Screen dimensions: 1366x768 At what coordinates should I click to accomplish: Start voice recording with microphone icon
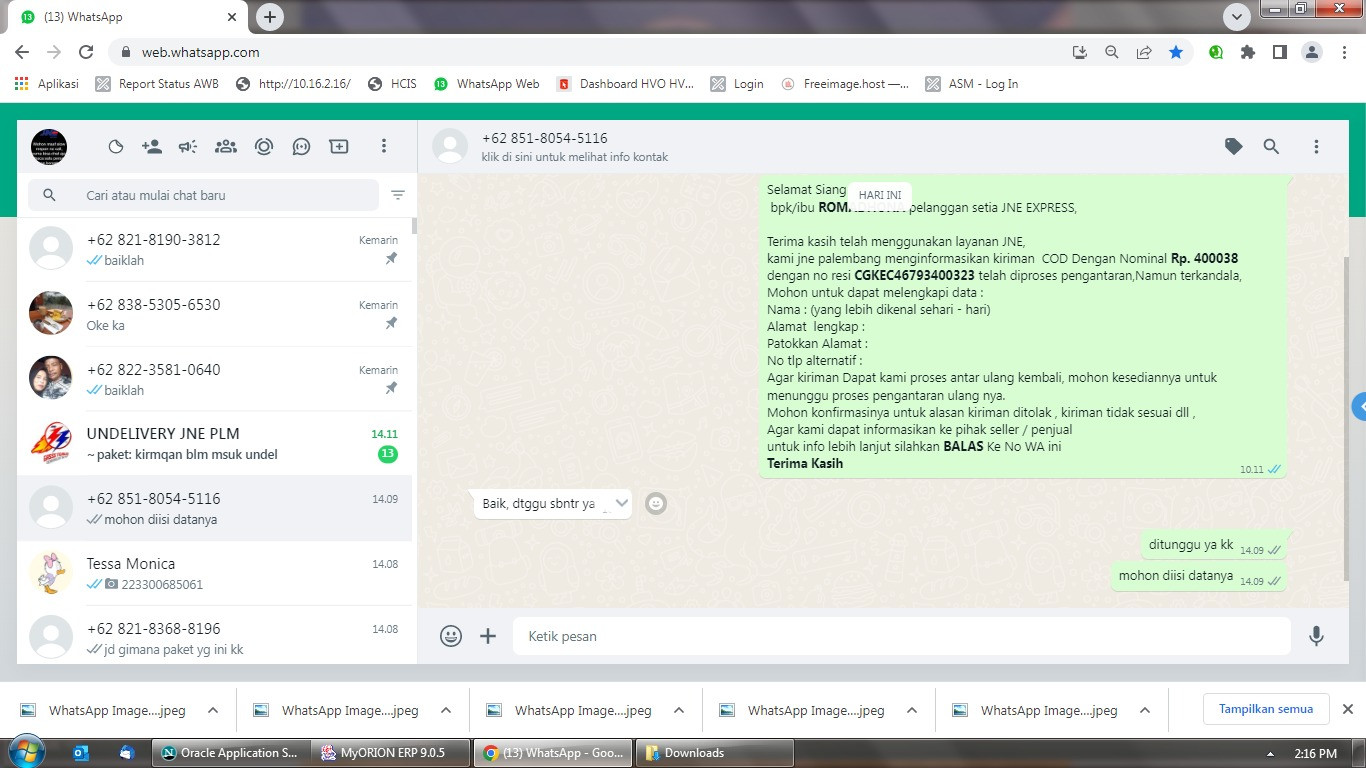[1317, 636]
